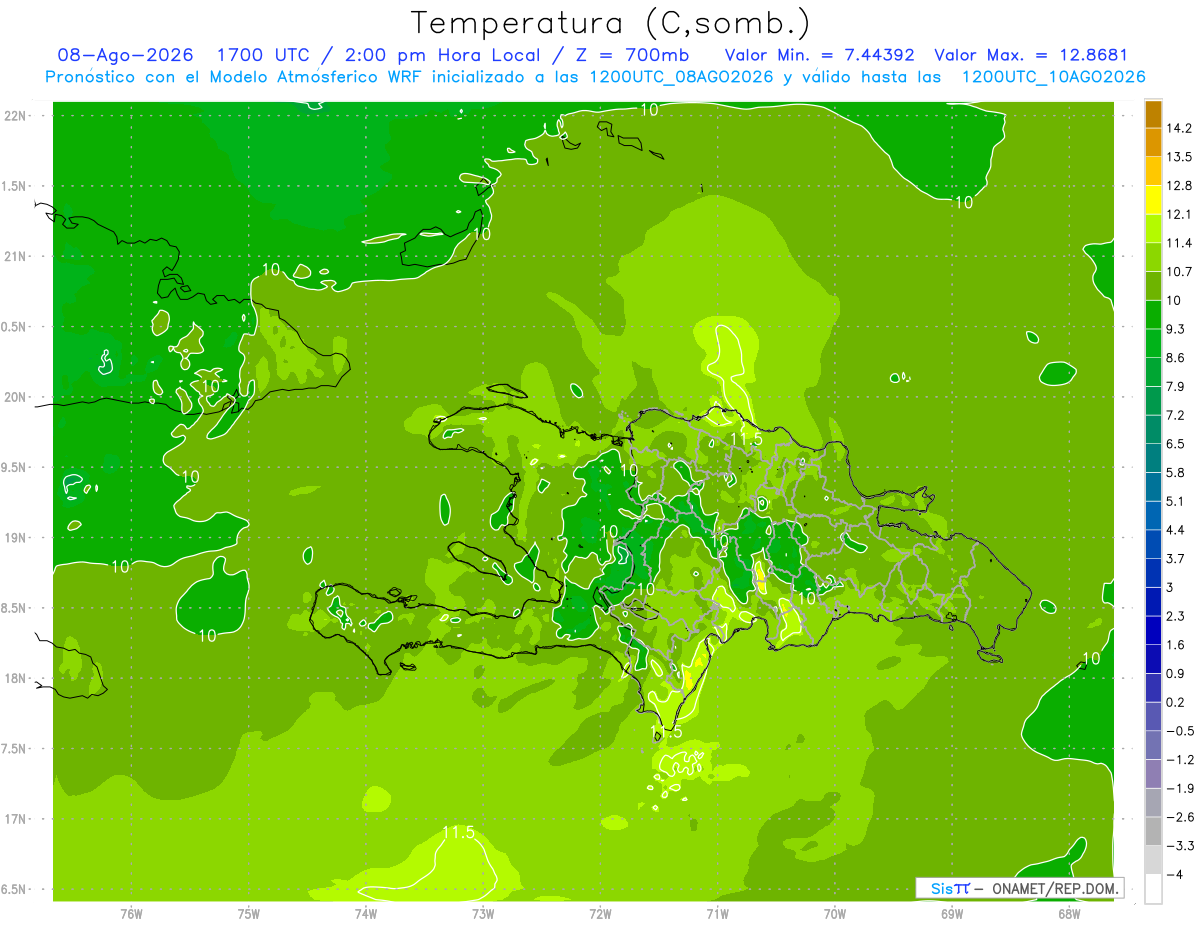
Task: Click the SisTT – ONAMET/REP.DOM. credit box
Action: tap(1019, 888)
